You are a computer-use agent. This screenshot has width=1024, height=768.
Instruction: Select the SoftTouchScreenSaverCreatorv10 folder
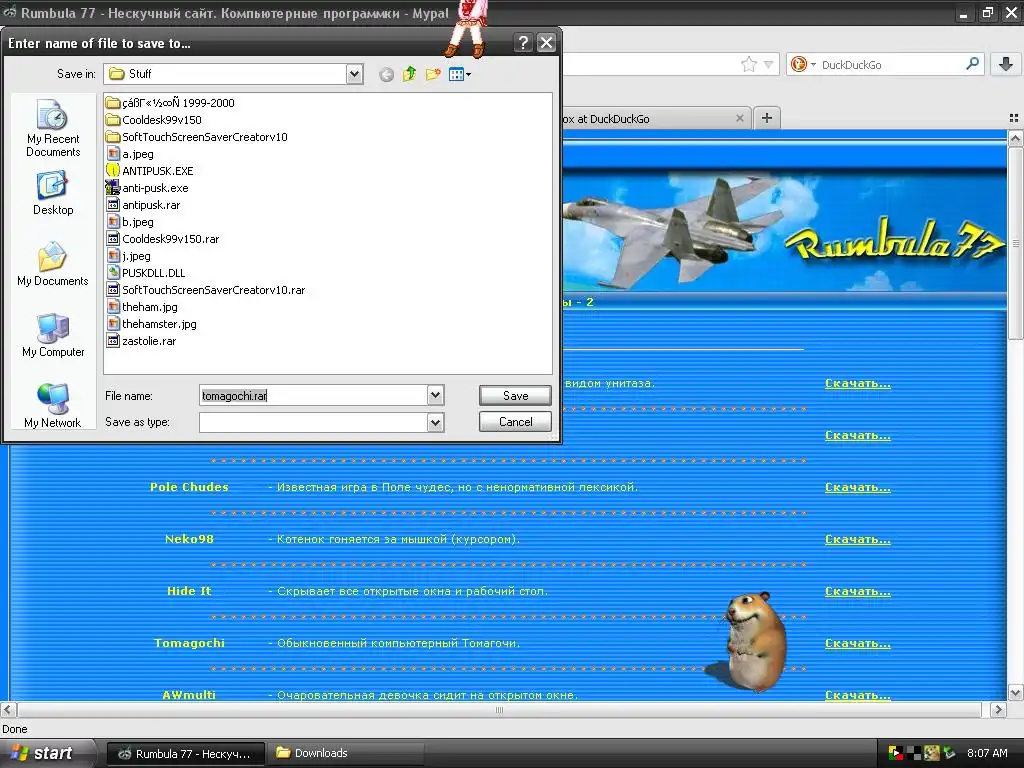[197, 136]
